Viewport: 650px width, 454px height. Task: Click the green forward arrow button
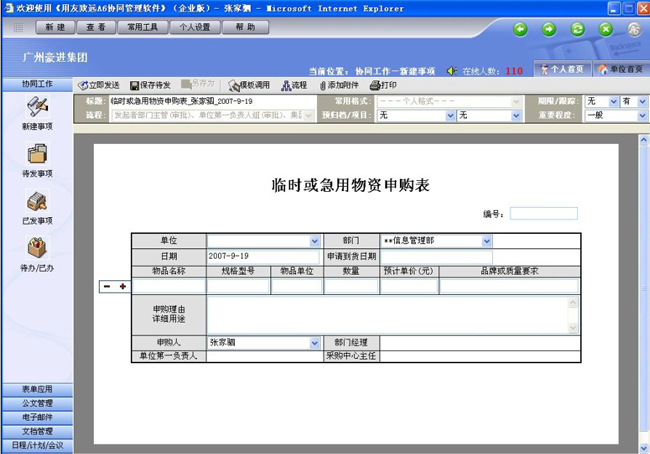(549, 29)
